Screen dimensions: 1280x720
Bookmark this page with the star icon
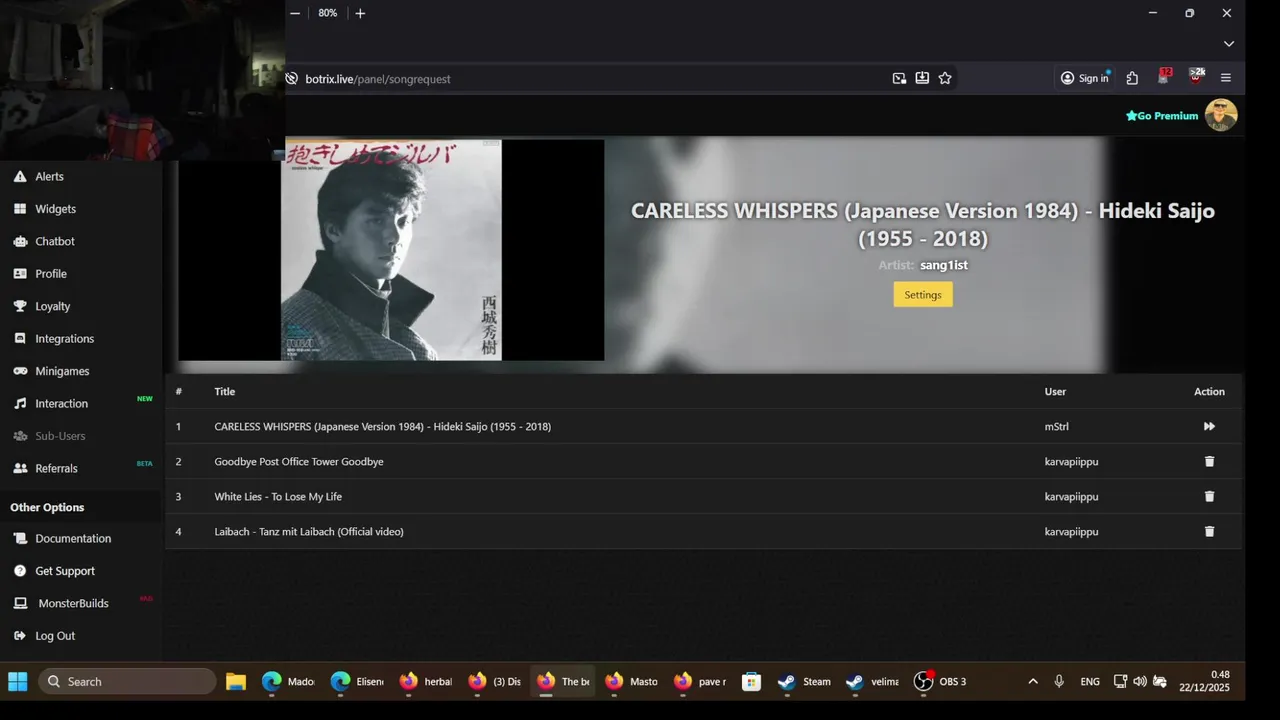[x=945, y=78]
